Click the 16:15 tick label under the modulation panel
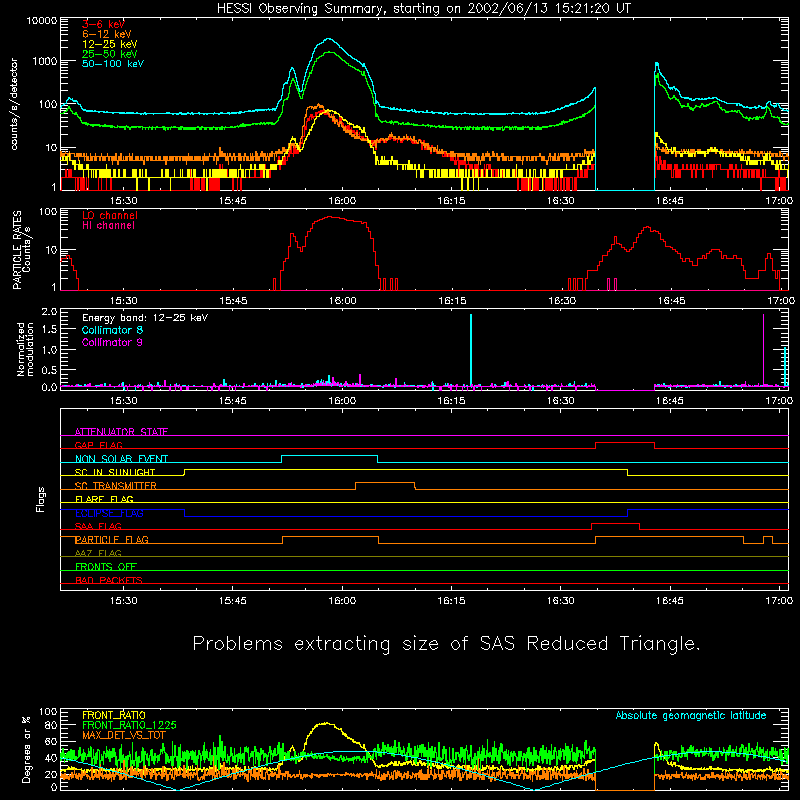This screenshot has height=800, width=800. point(452,401)
